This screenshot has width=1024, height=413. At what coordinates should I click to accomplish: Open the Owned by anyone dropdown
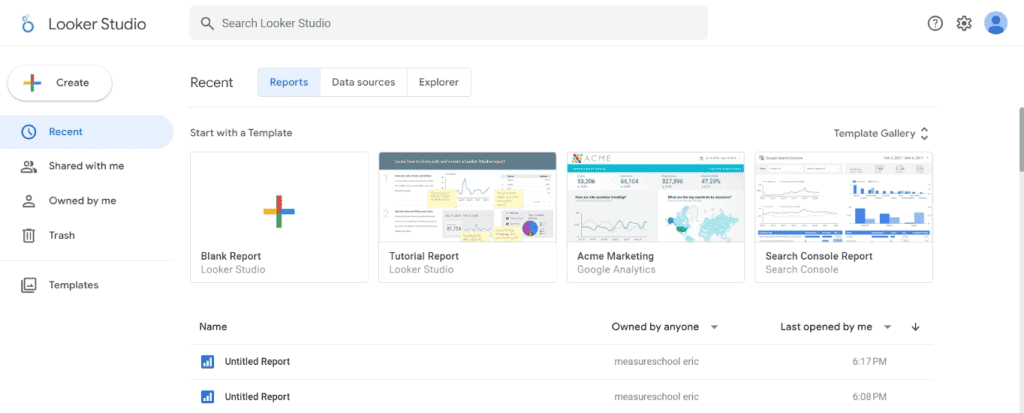pos(665,327)
